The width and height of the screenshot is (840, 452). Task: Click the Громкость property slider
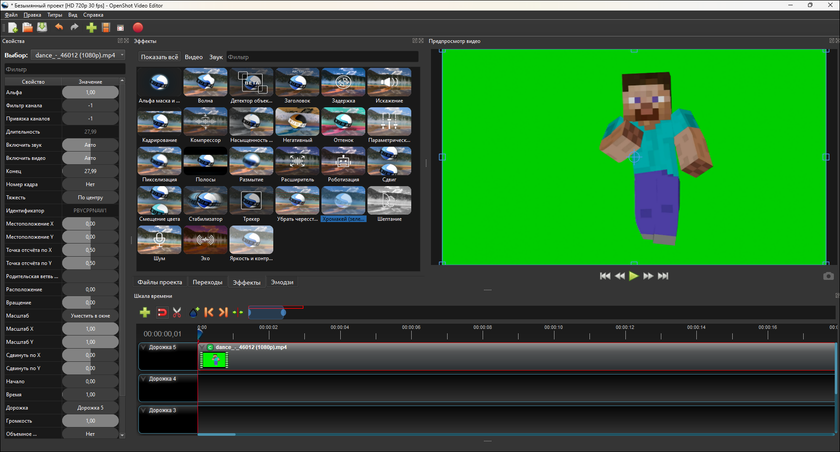[90, 421]
